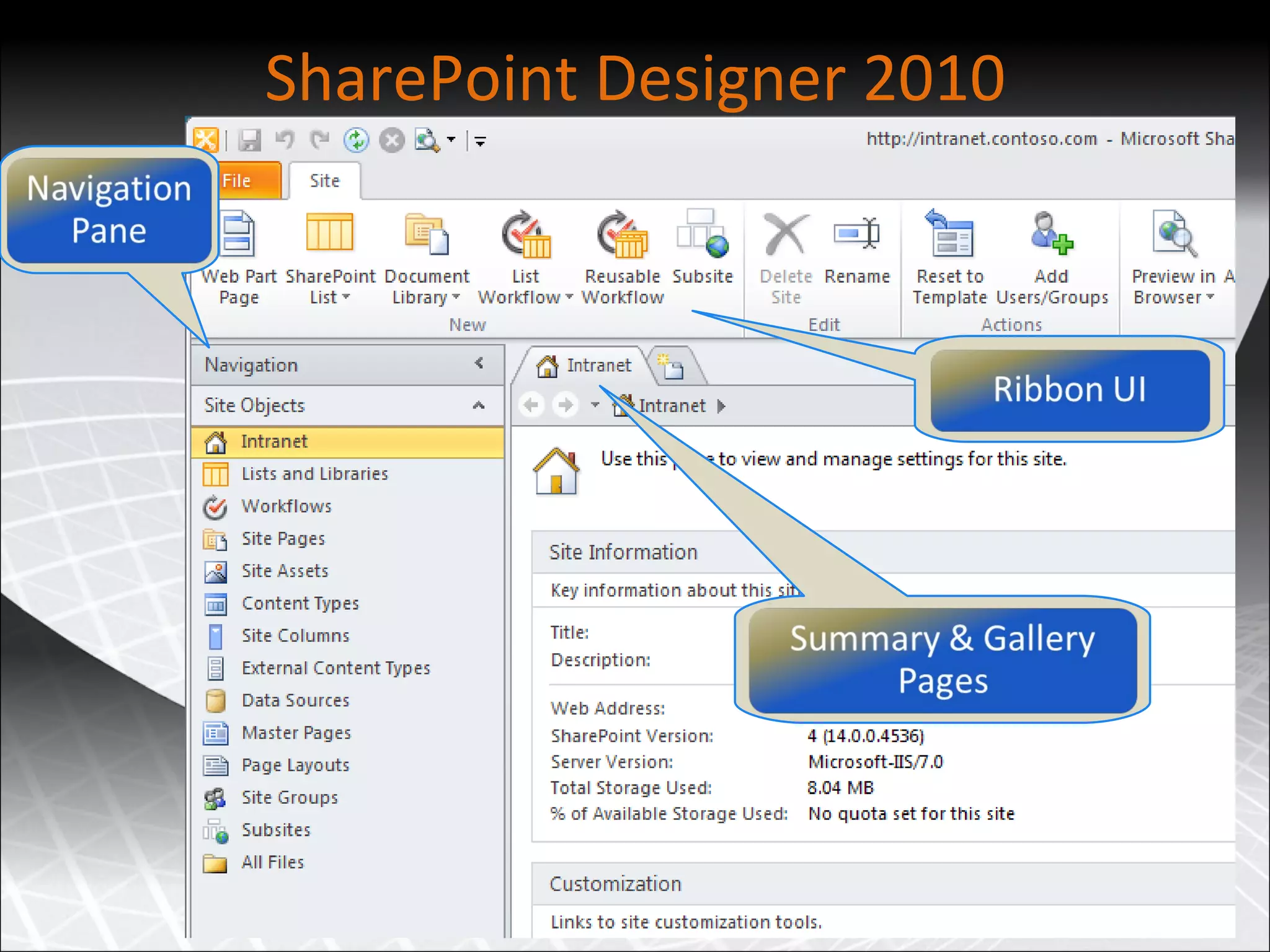Open Site Assets in navigation
1270x952 pixels.
(347, 571)
